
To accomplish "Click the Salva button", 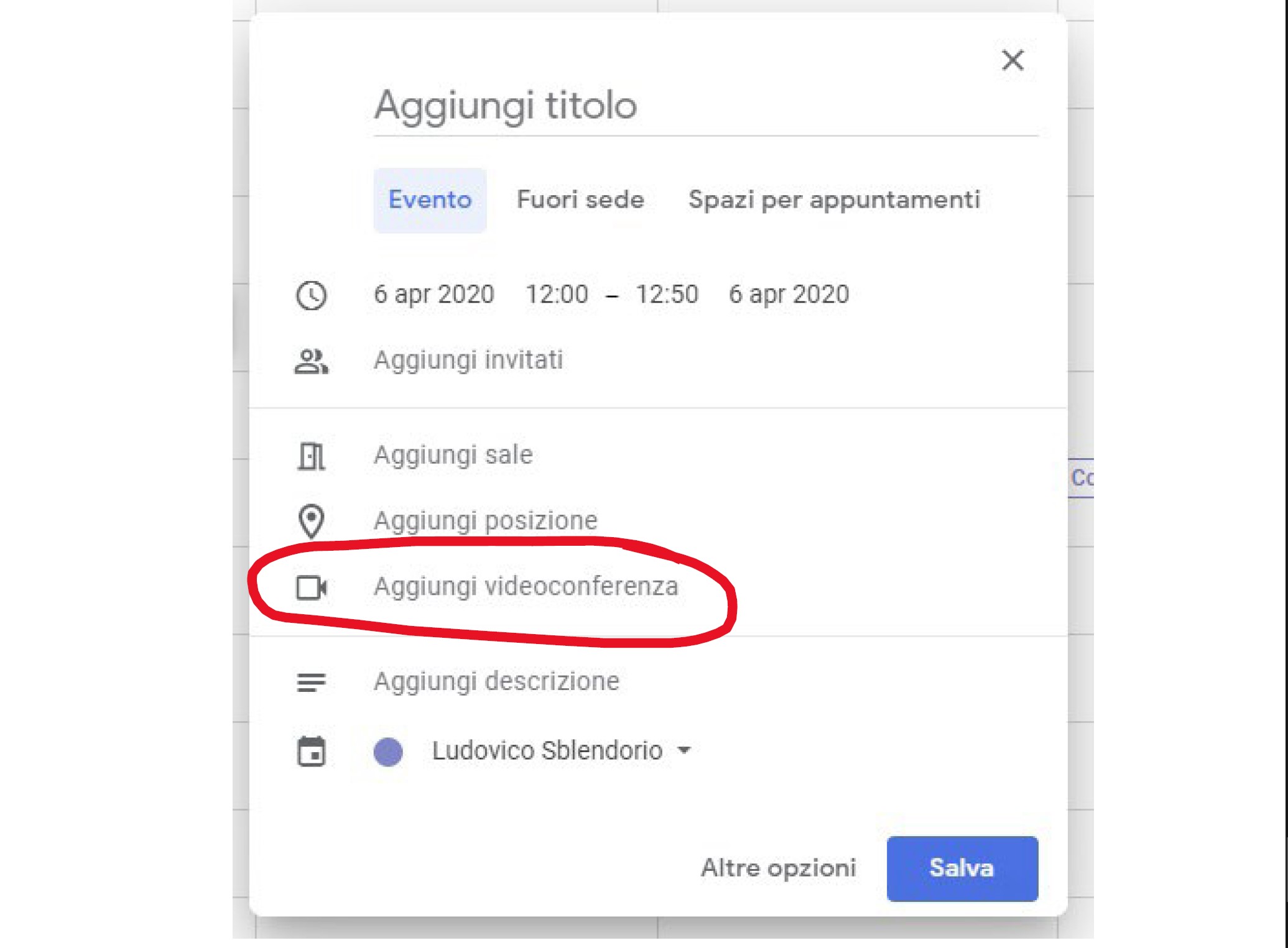I will pyautogui.click(x=962, y=868).
